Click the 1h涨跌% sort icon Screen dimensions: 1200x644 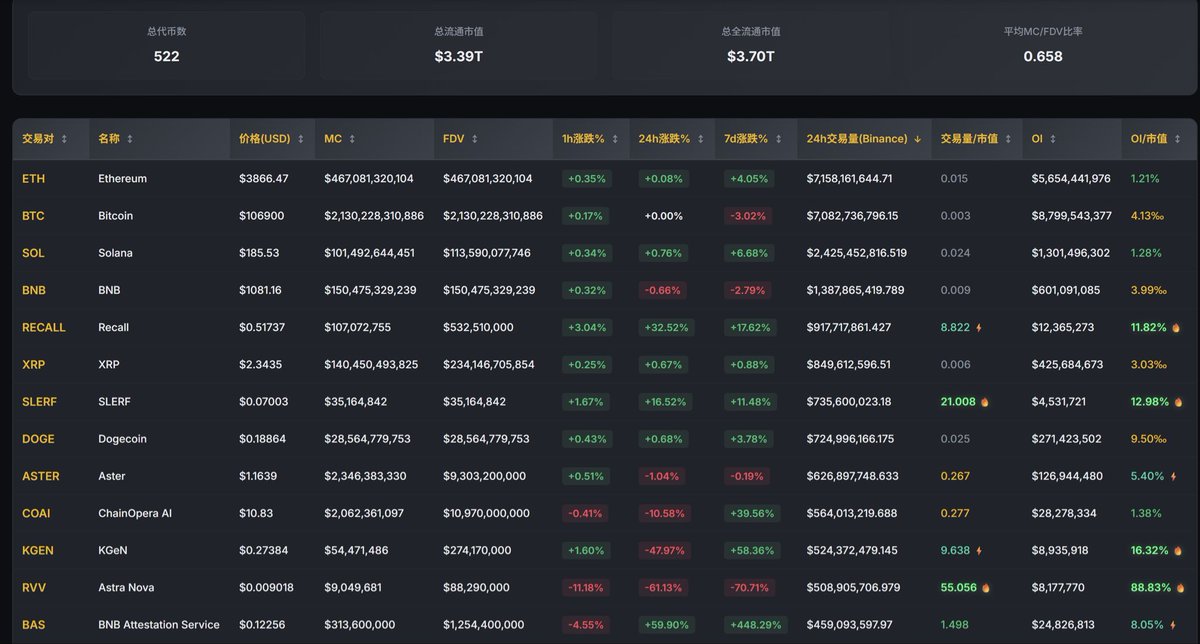tap(615, 139)
